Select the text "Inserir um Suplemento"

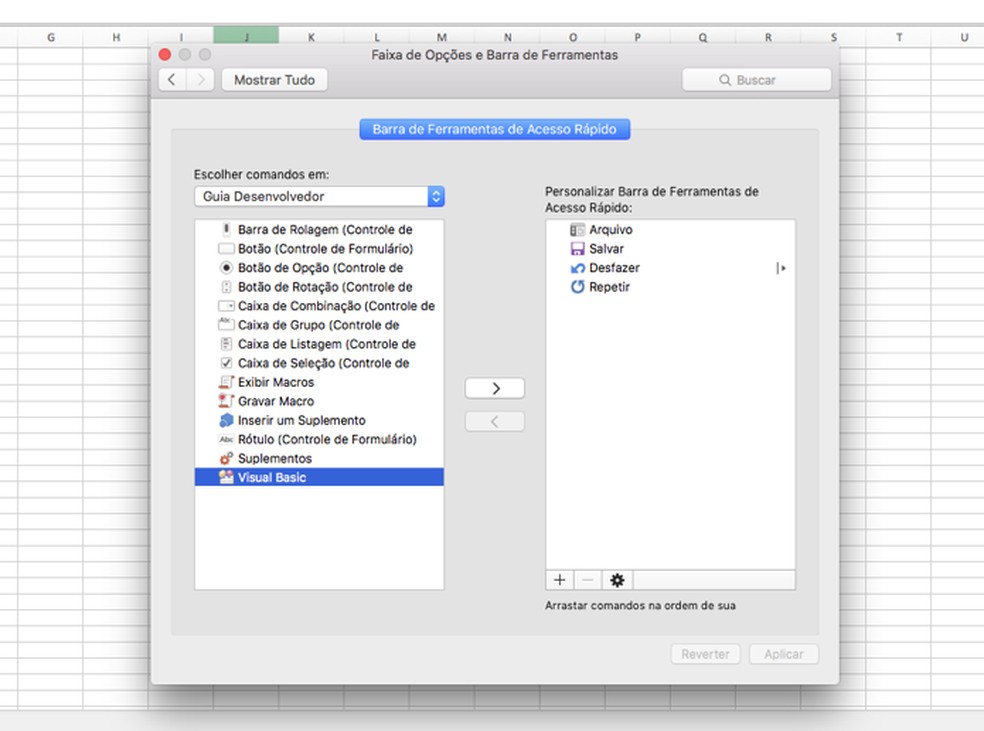click(x=301, y=420)
